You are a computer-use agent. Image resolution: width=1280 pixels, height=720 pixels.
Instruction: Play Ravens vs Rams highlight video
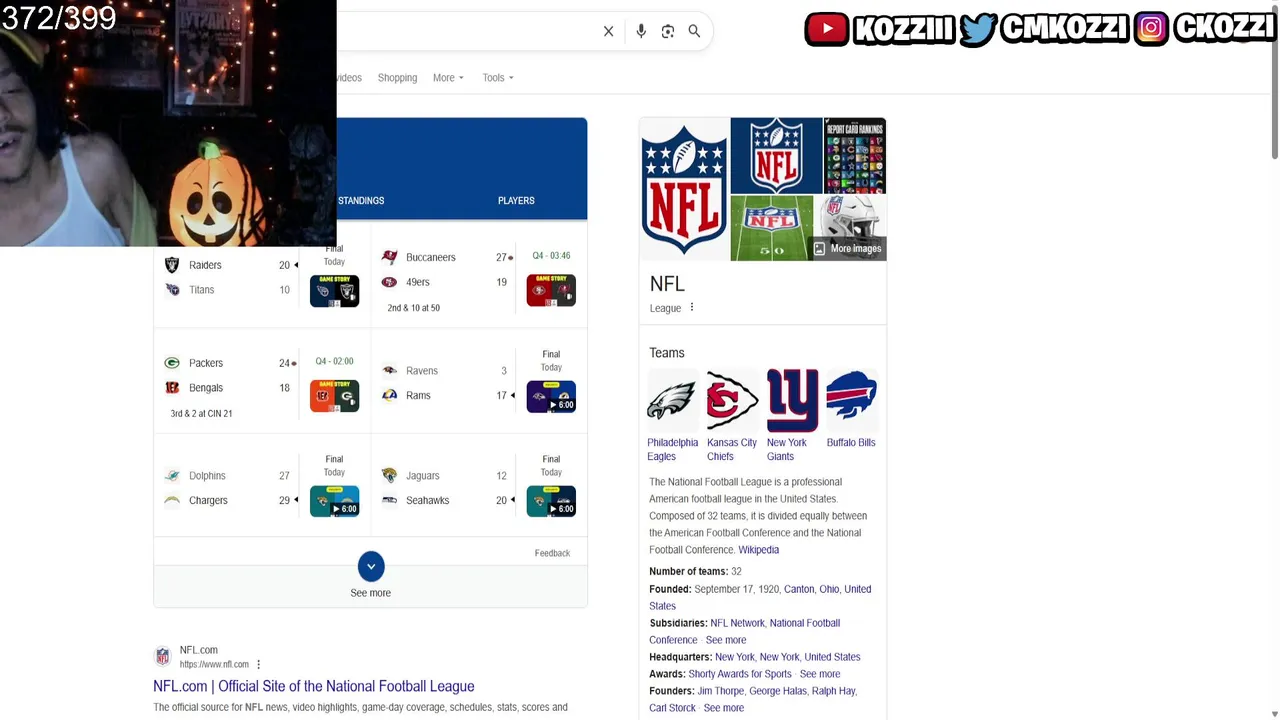click(551, 396)
